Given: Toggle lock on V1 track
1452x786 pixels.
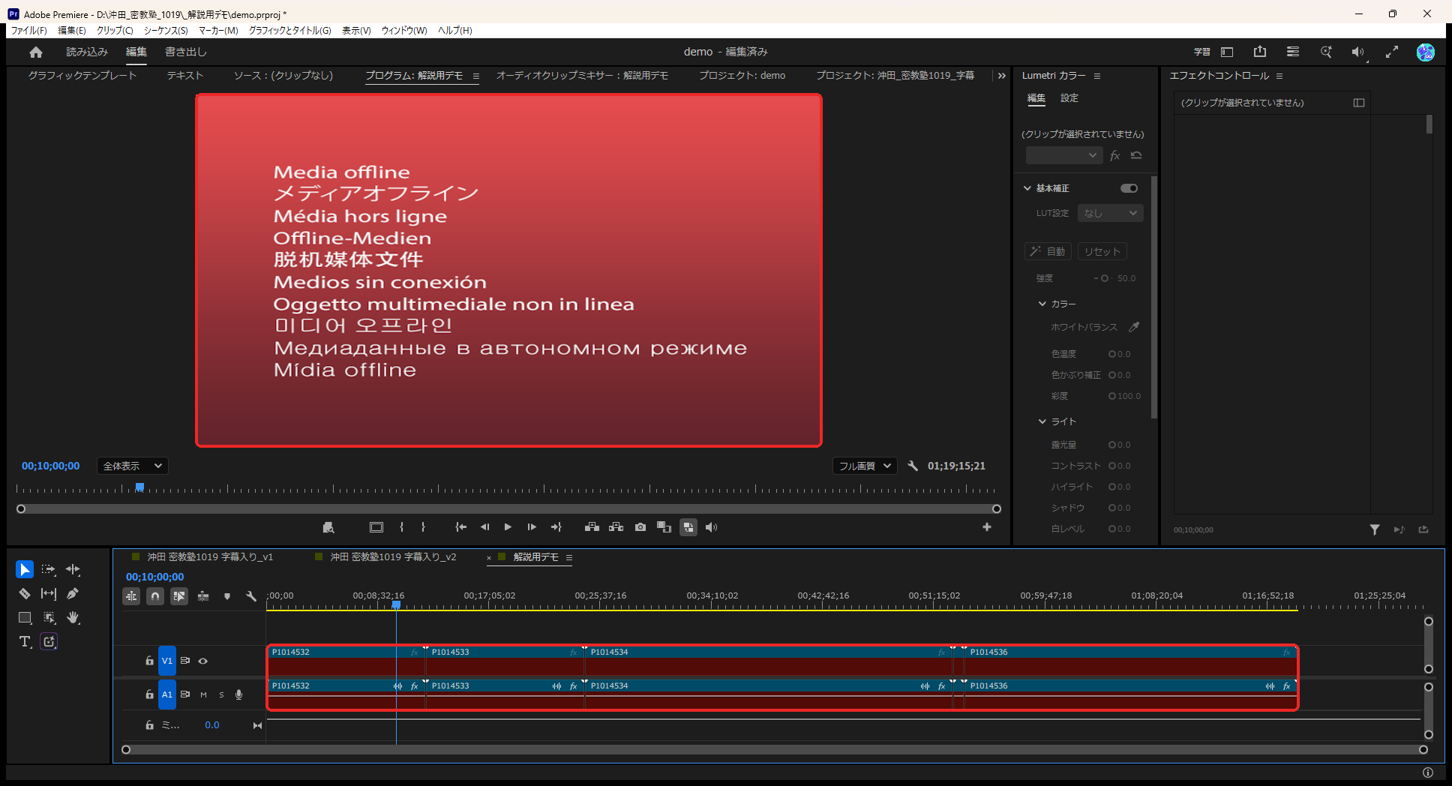Looking at the screenshot, I should (149, 661).
